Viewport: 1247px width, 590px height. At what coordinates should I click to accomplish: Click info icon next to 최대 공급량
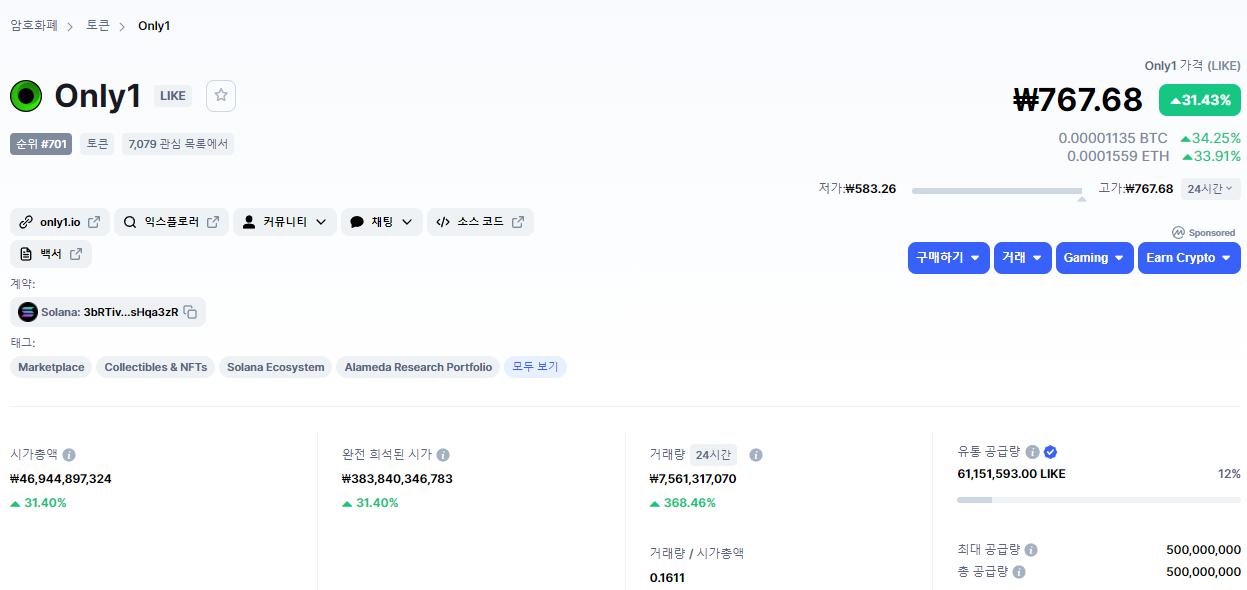(1031, 550)
